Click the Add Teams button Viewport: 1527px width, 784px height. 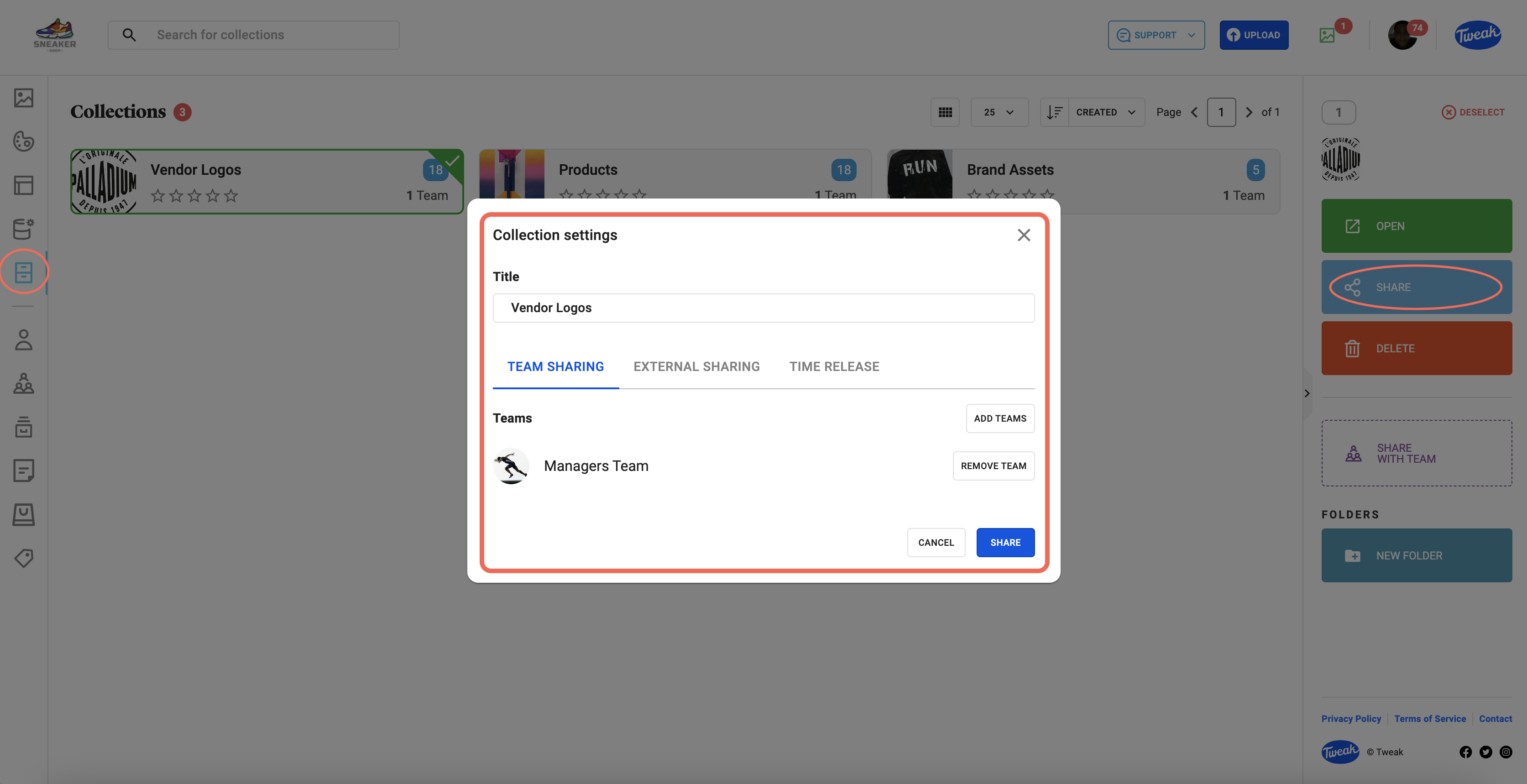click(x=999, y=418)
